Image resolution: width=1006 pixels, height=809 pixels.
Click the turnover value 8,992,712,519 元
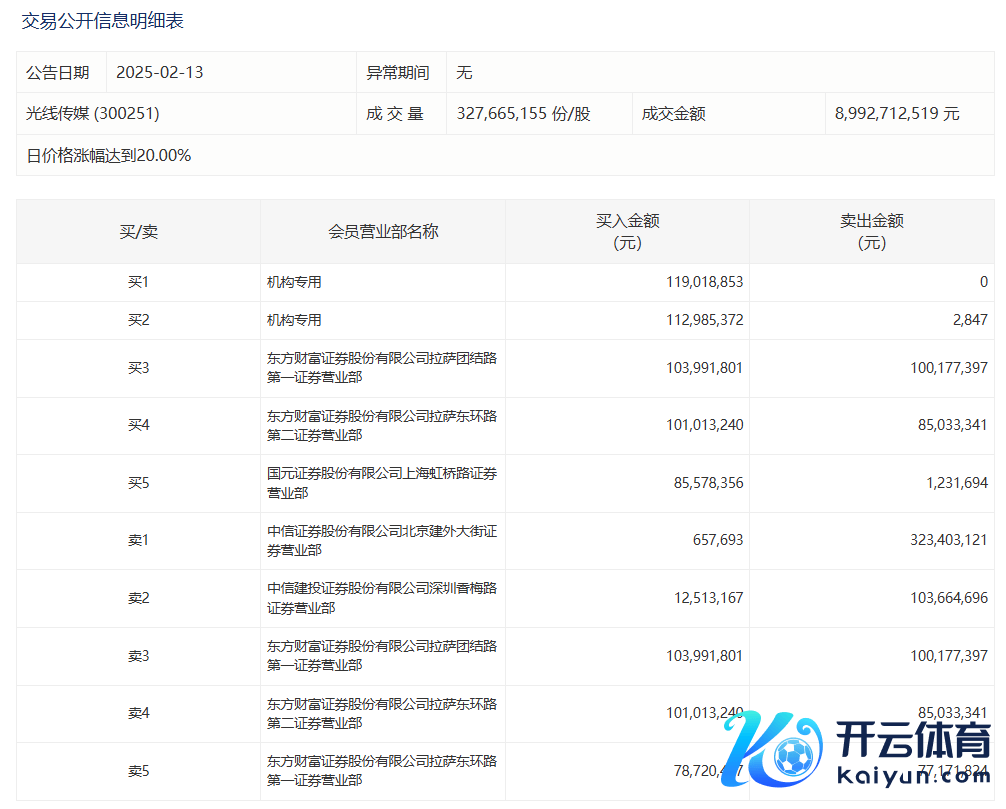coord(897,114)
